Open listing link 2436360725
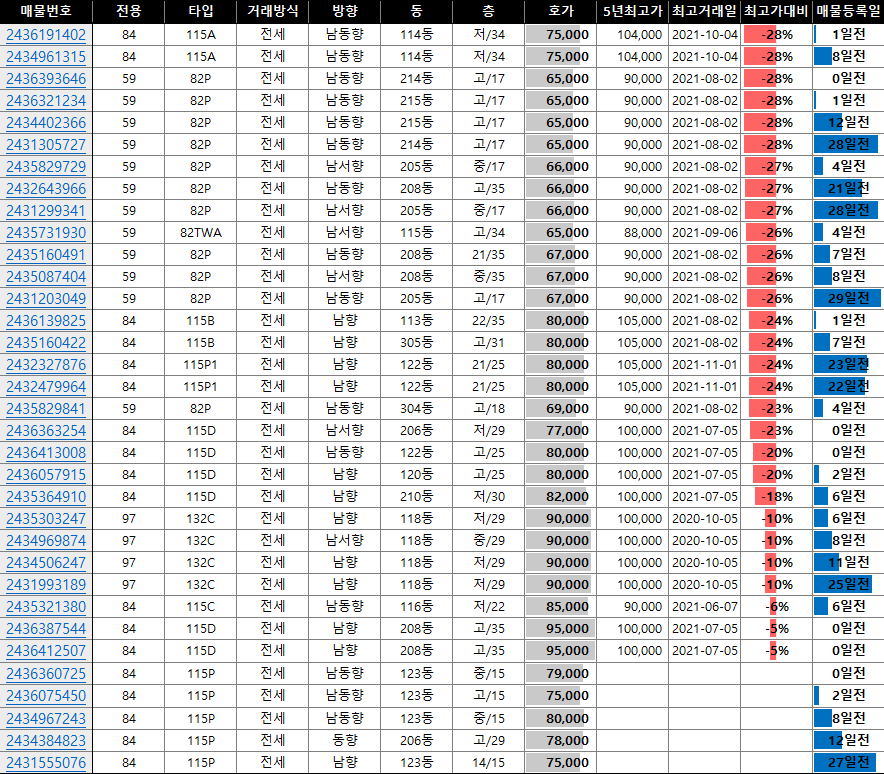This screenshot has height=774, width=884. pos(46,674)
